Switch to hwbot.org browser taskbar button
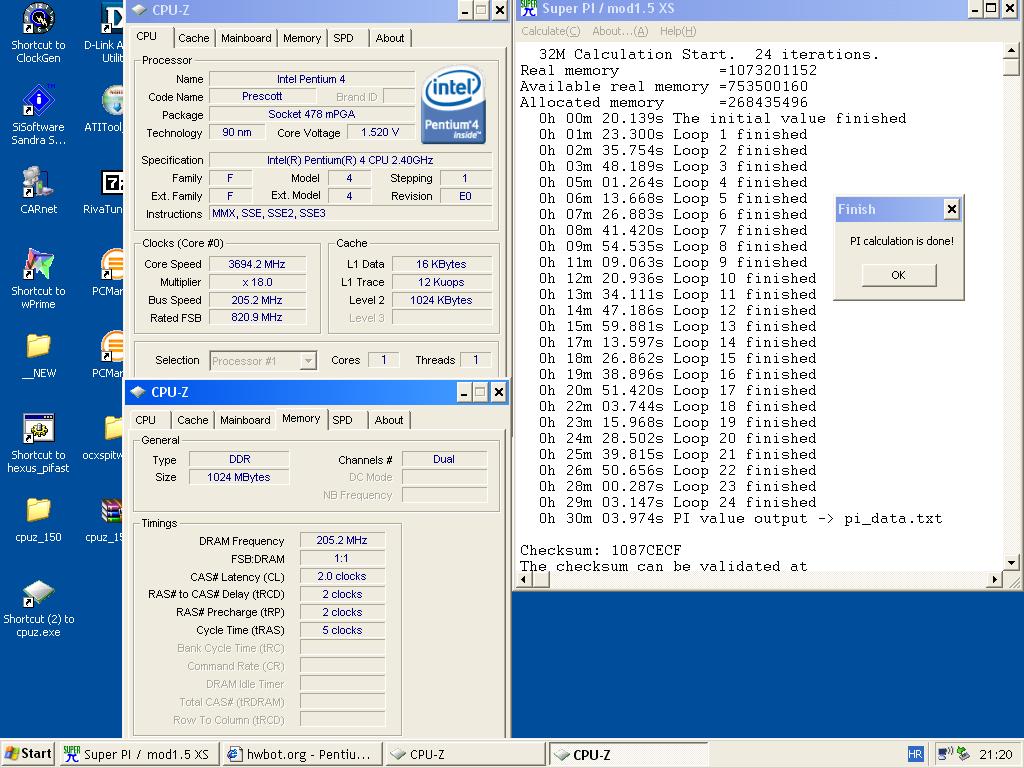Image resolution: width=1024 pixels, height=768 pixels. (x=301, y=754)
